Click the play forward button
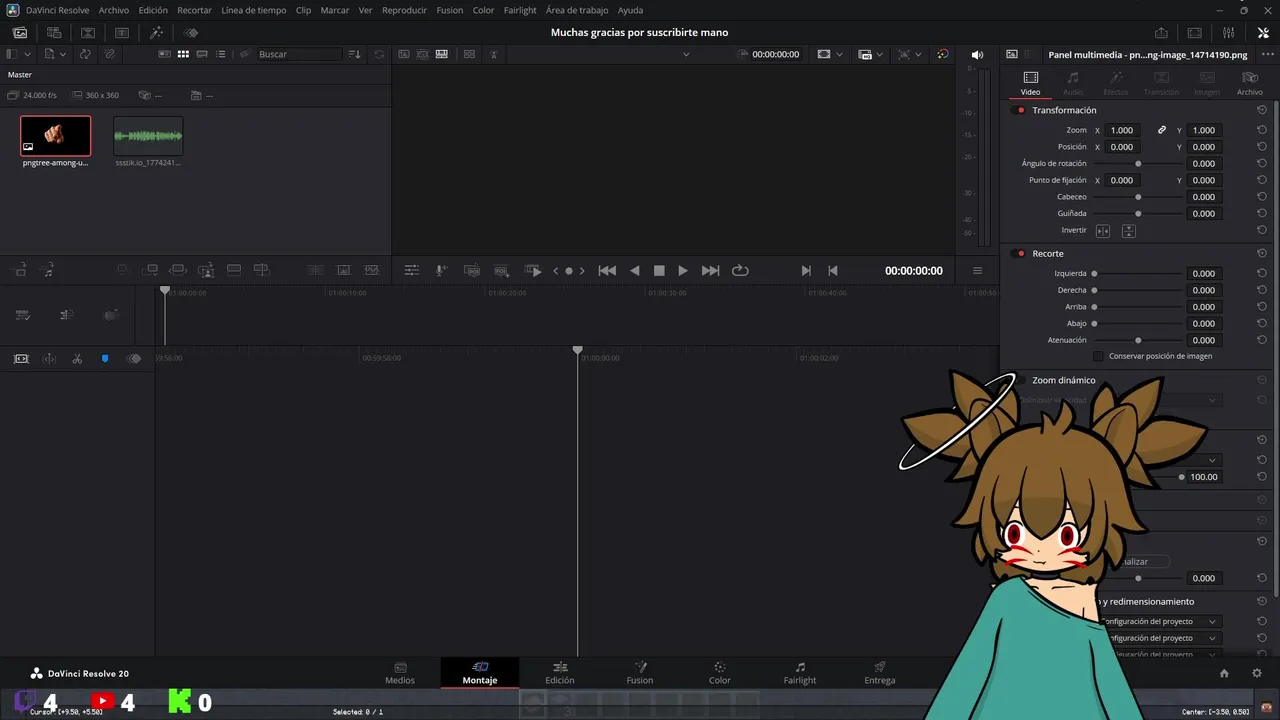Viewport: 1280px width, 720px height. click(x=683, y=270)
